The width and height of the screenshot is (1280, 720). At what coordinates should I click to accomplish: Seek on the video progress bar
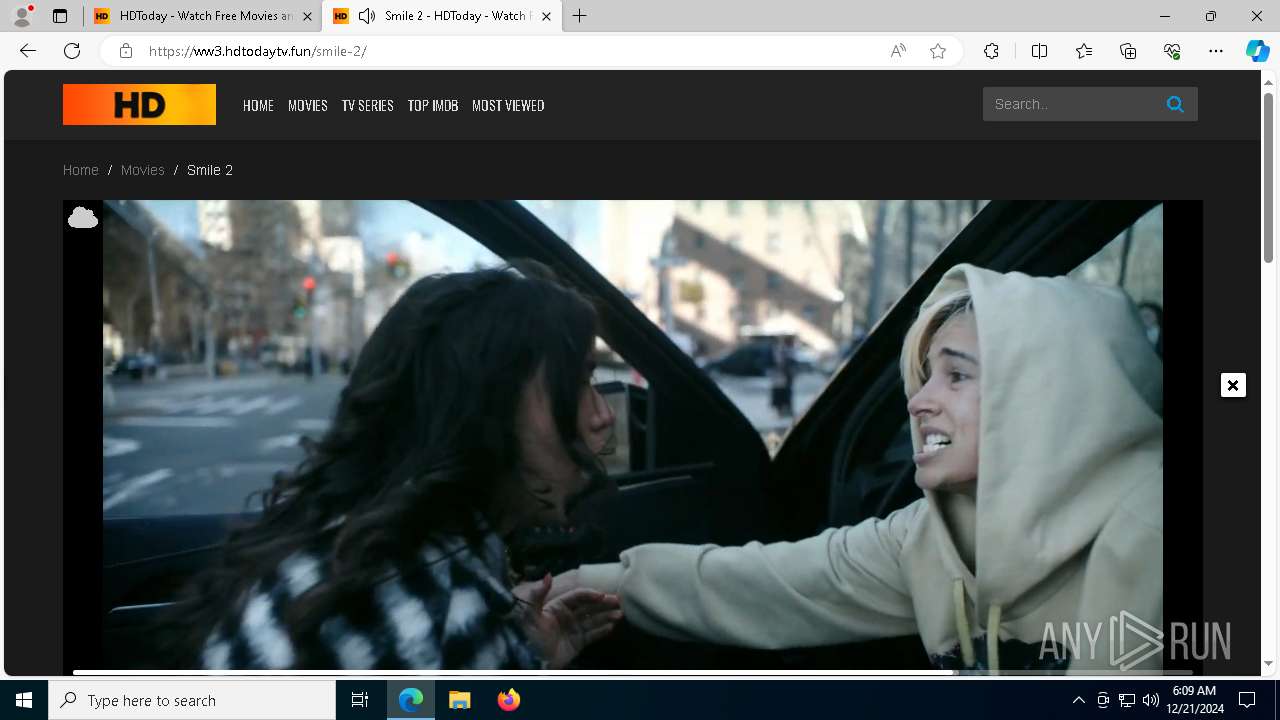coord(633,672)
